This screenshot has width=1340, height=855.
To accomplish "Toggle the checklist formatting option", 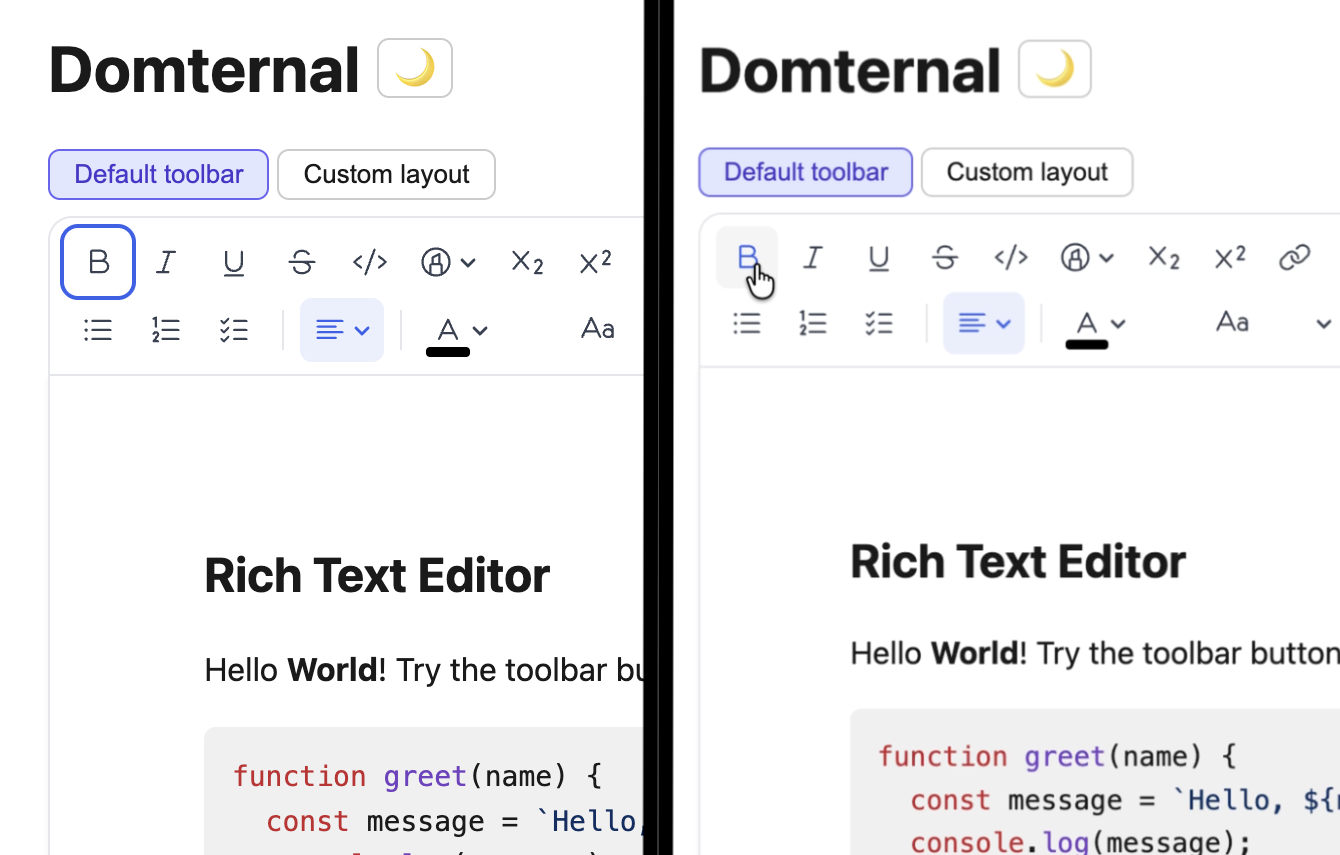I will tap(234, 330).
